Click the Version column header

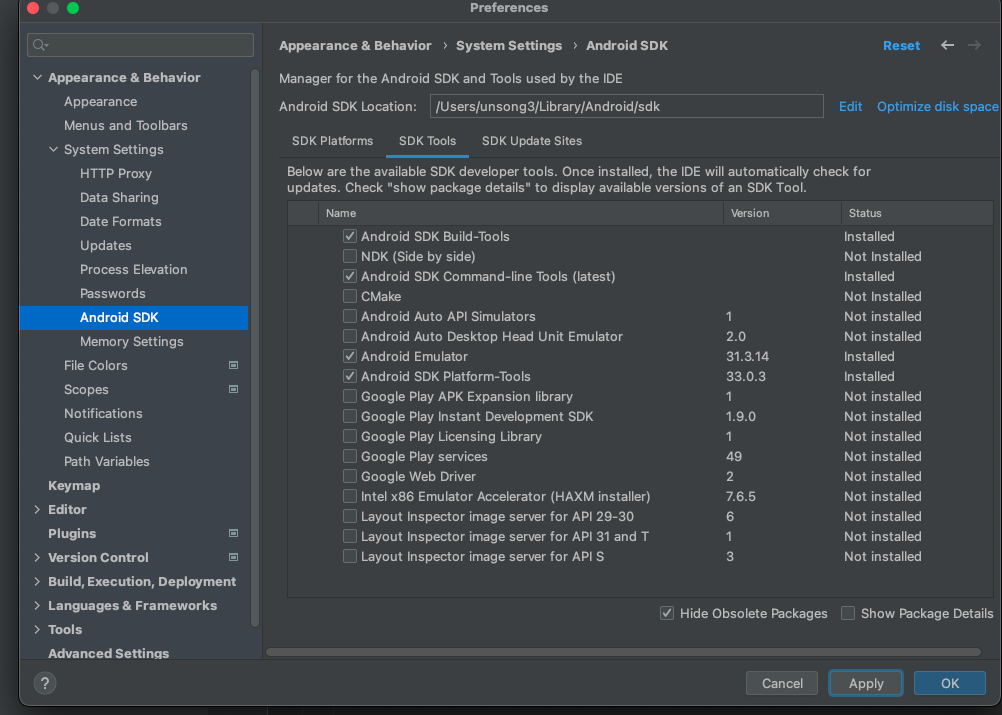pos(782,213)
